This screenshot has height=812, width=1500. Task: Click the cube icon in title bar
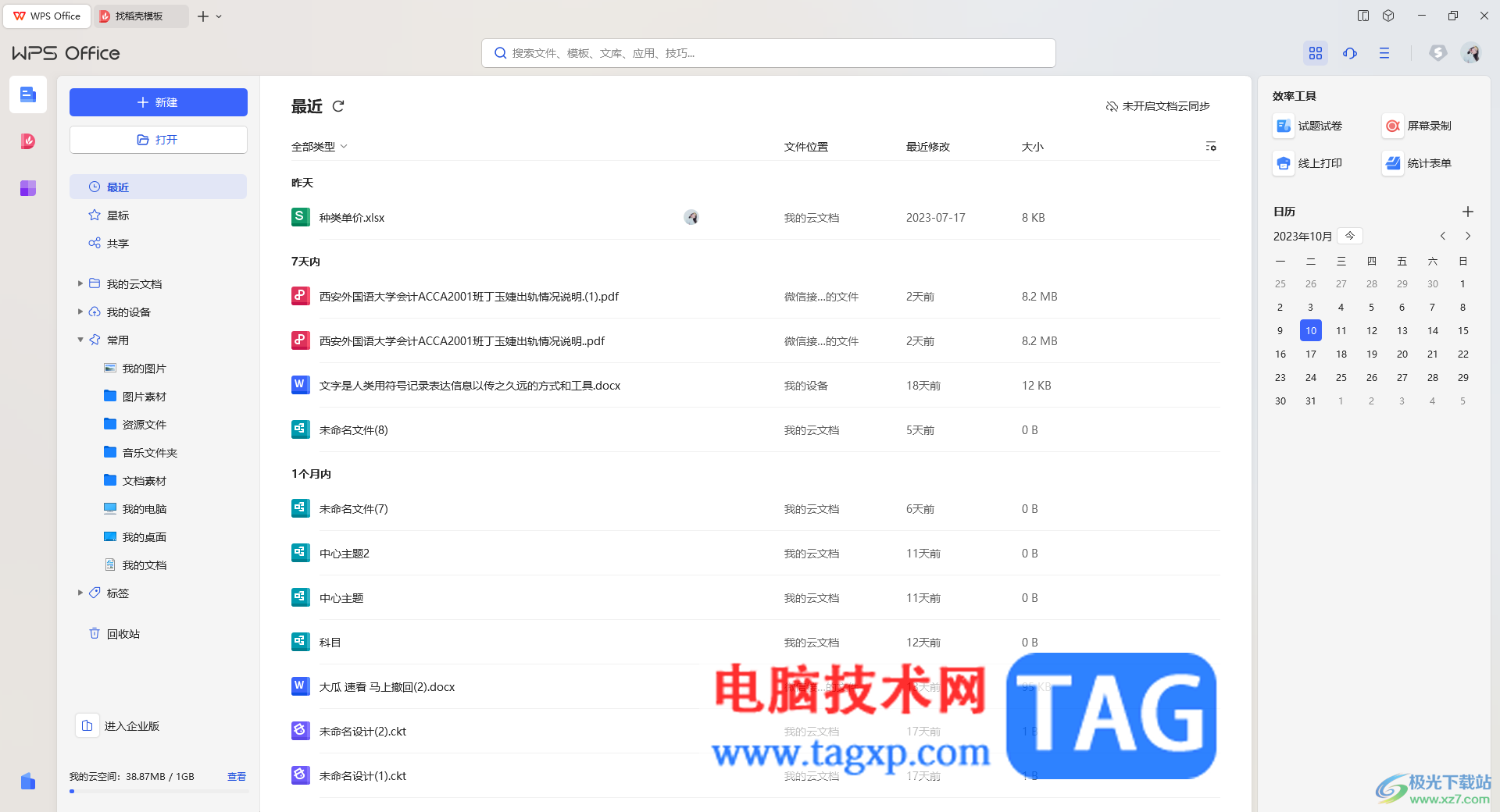tap(1388, 16)
